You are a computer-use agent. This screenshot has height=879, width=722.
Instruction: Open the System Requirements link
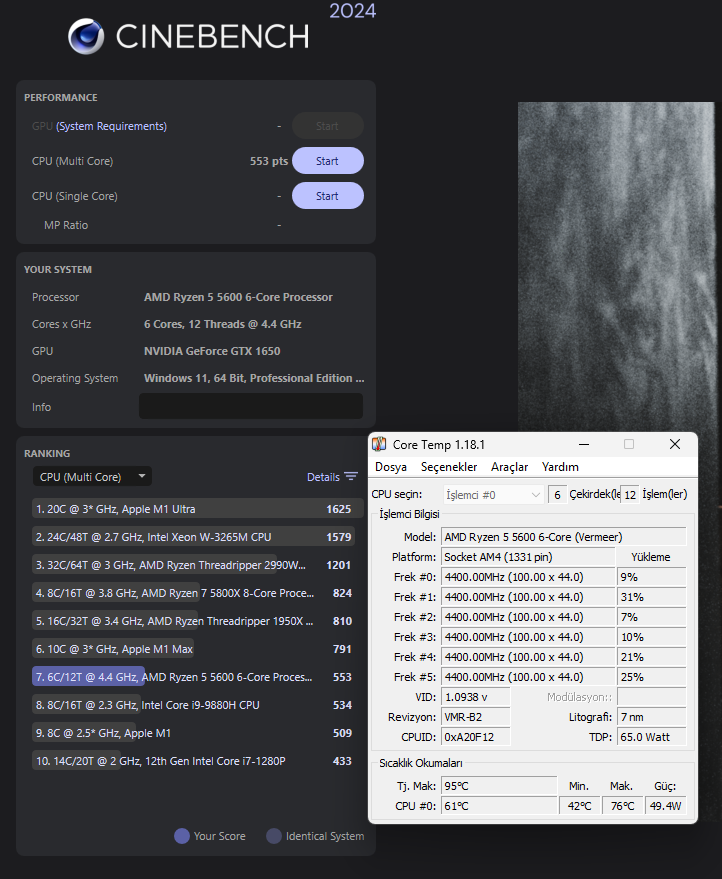111,126
